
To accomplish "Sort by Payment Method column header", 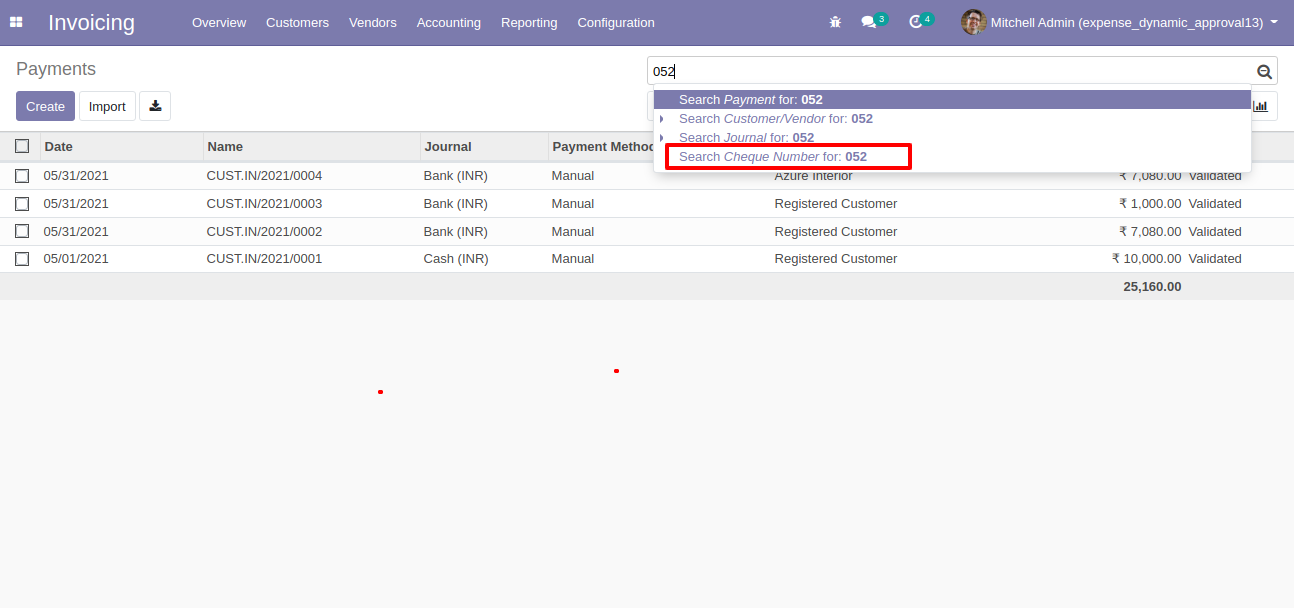I will tap(603, 146).
